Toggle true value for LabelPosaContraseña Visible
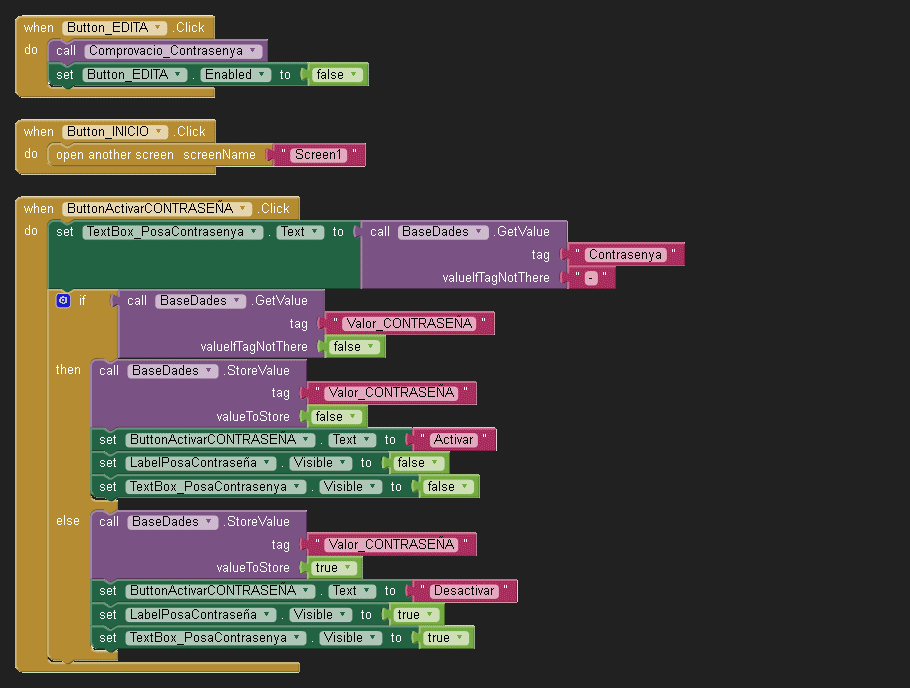This screenshot has height=688, width=910. coord(414,615)
